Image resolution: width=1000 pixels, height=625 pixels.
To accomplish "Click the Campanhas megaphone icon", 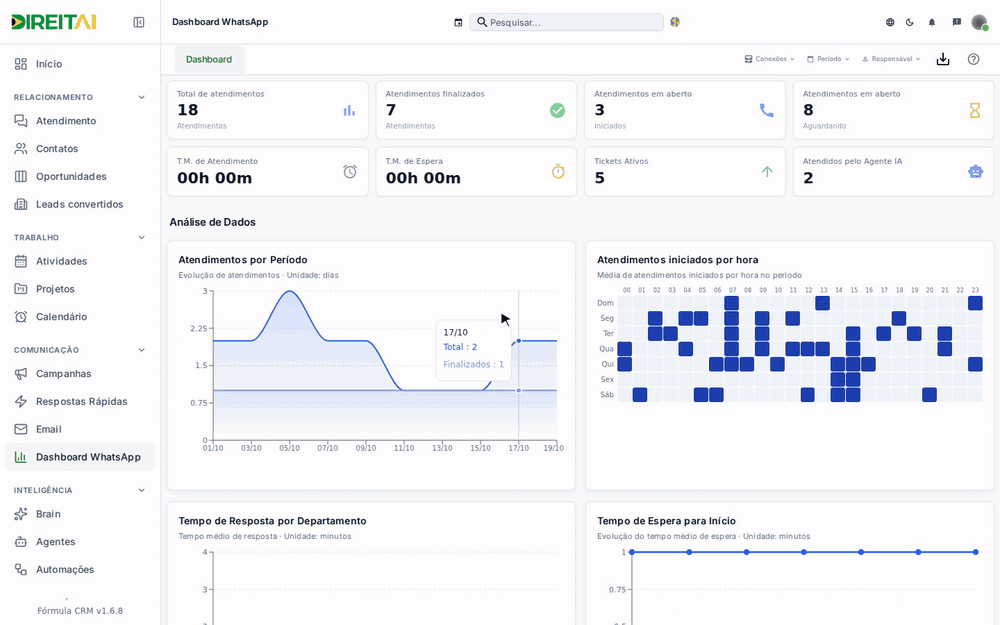I will tap(21, 374).
